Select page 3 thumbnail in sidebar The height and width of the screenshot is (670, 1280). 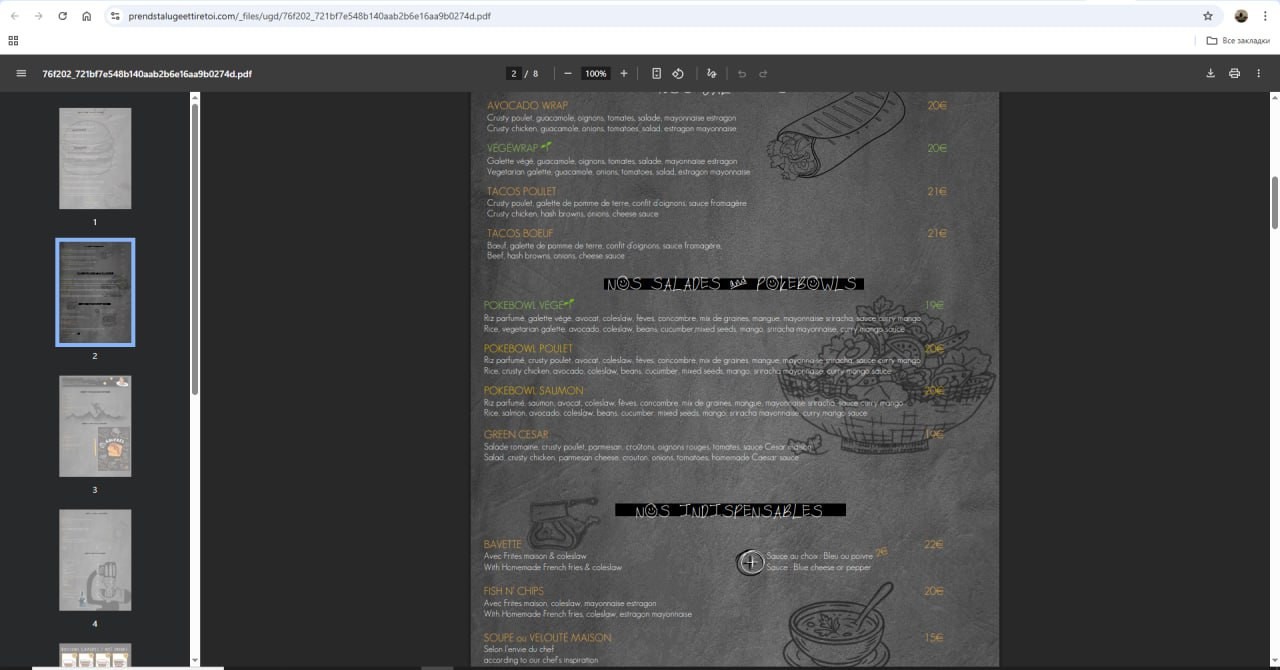click(95, 426)
